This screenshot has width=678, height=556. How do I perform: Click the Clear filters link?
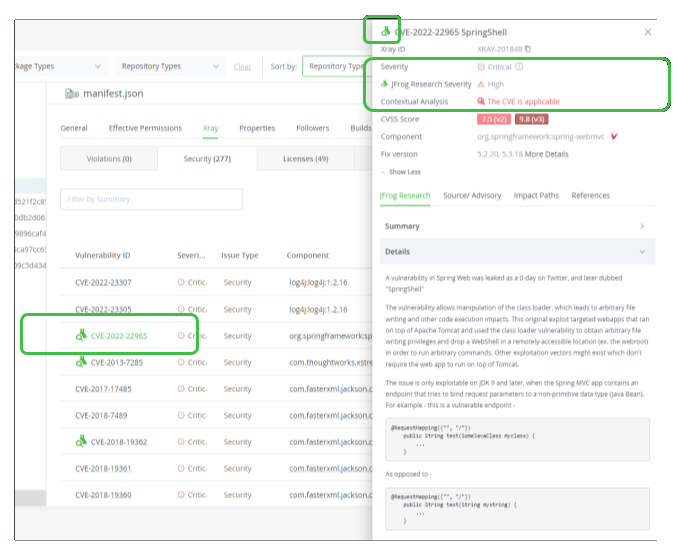coord(242,67)
